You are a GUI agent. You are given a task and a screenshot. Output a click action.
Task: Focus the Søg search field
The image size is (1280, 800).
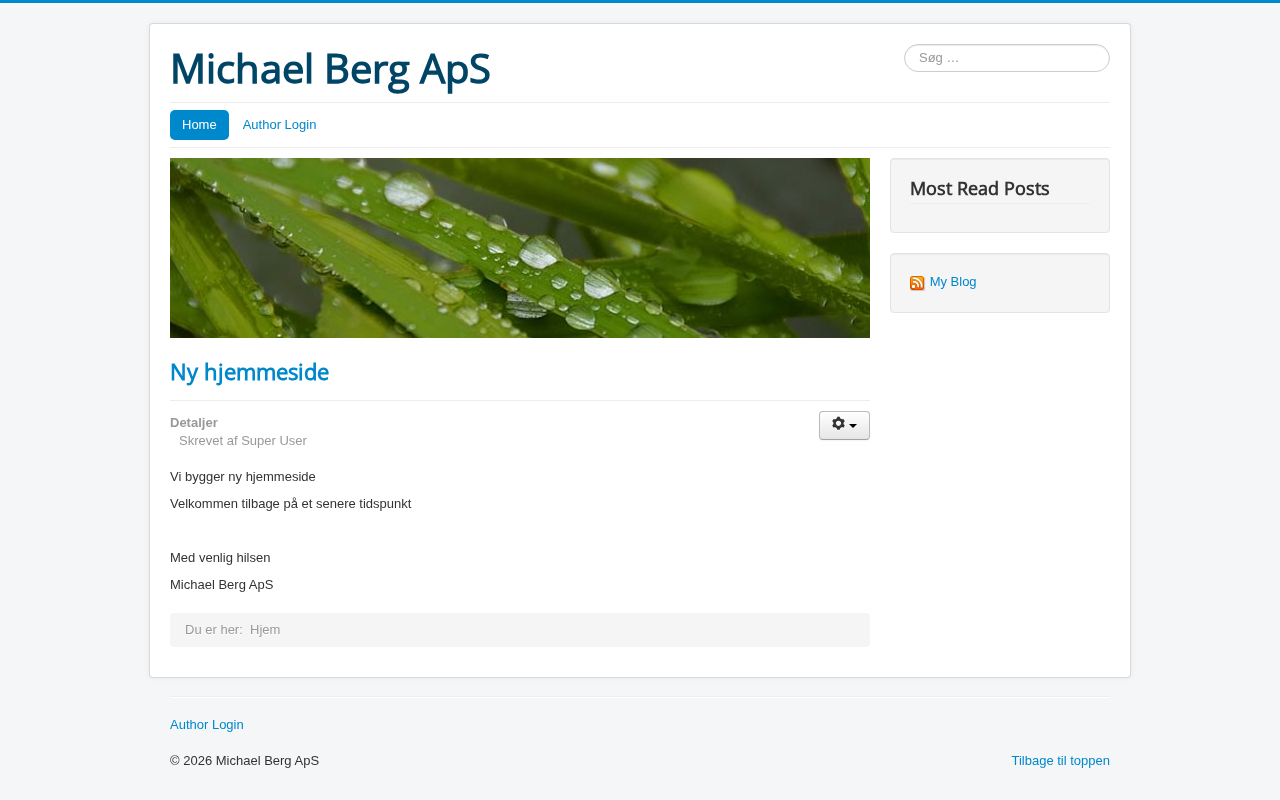point(1006,58)
